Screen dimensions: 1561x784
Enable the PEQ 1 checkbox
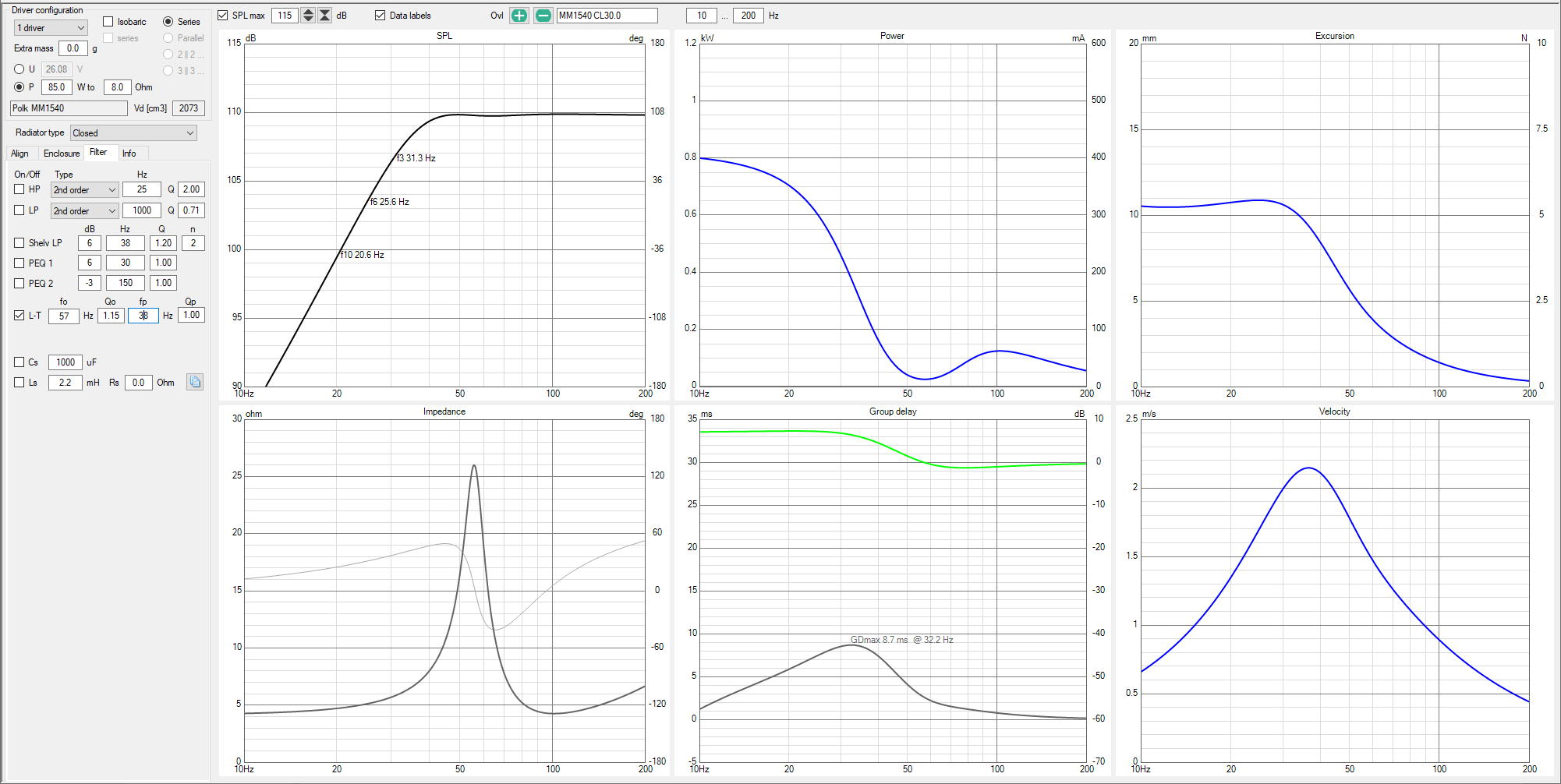tap(19, 263)
